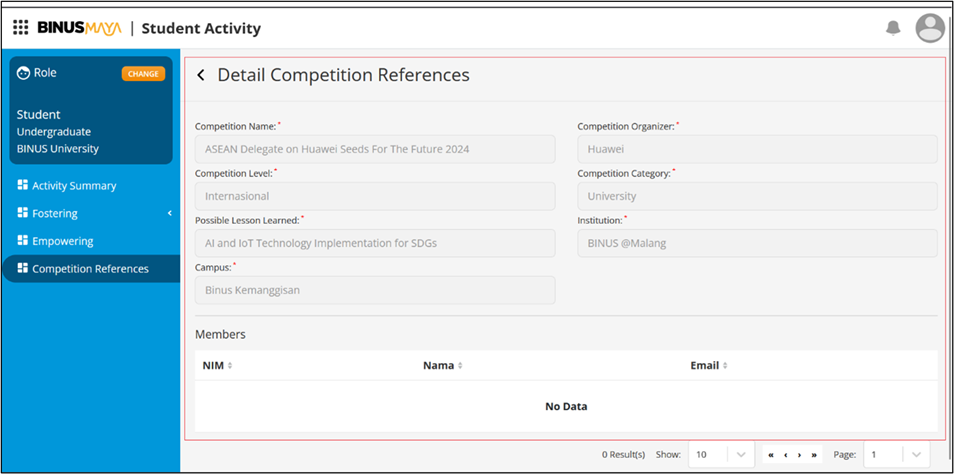
Task: Expand the Fostering submenu chevron
Action: pyautogui.click(x=170, y=213)
